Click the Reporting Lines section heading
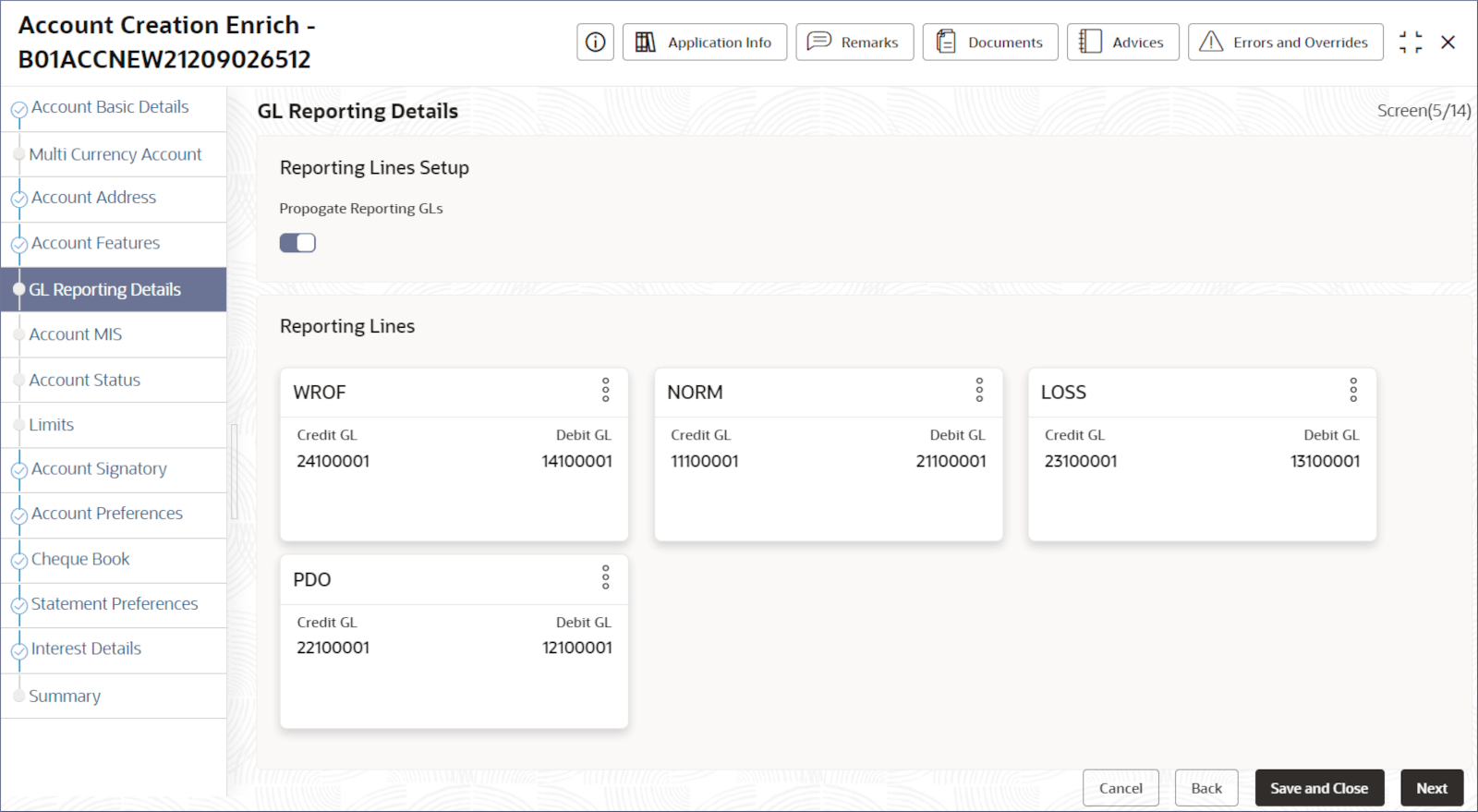This screenshot has height=812, width=1478. pos(347,327)
